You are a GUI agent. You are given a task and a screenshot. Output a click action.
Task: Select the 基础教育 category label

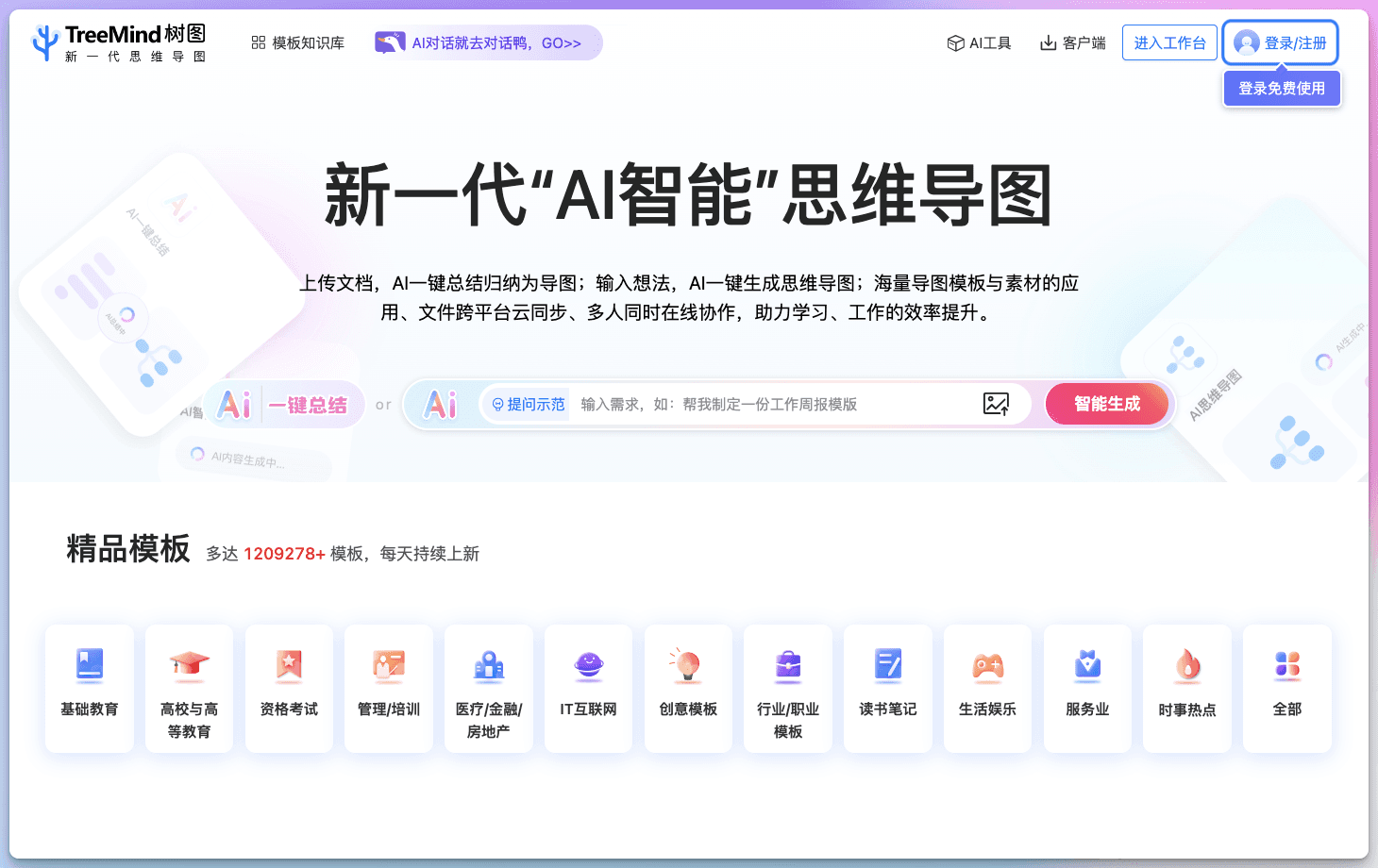90,709
